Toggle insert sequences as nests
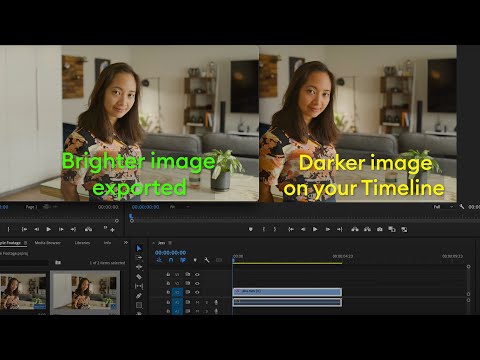Image resolution: width=480 pixels, height=360 pixels. [159, 260]
